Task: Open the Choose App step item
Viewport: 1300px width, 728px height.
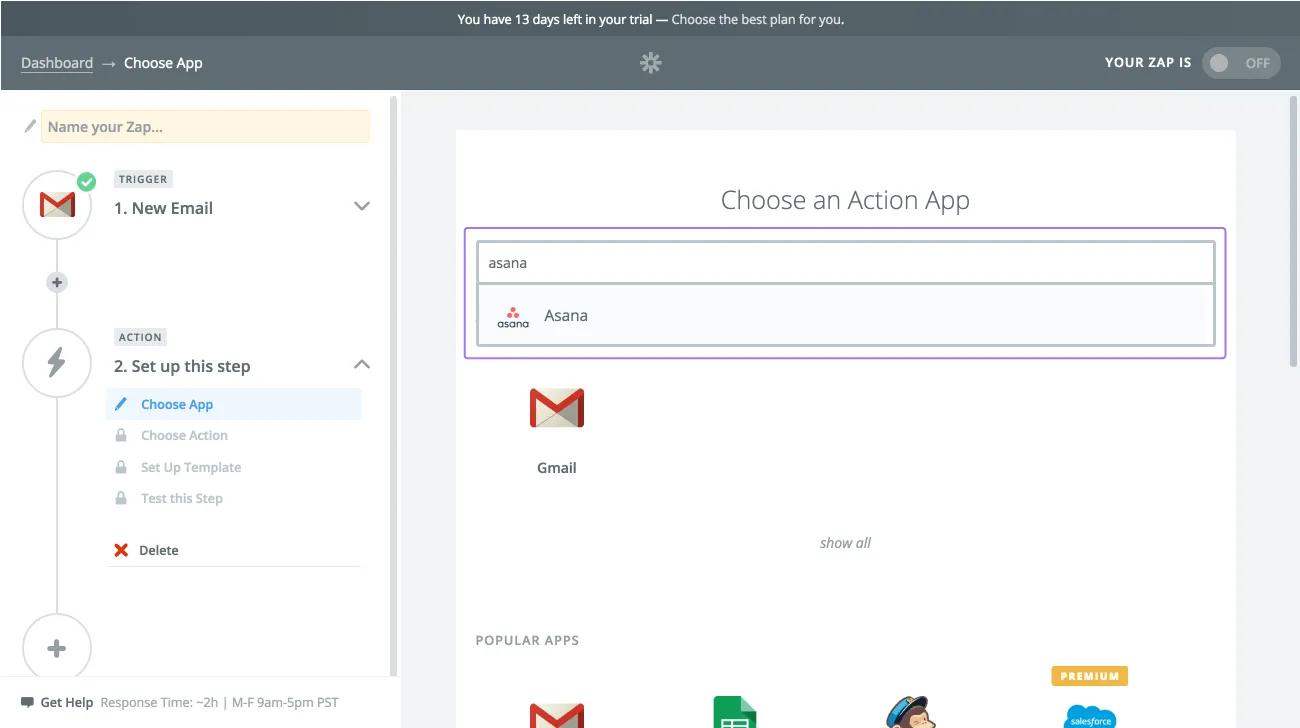Action: 177,405
